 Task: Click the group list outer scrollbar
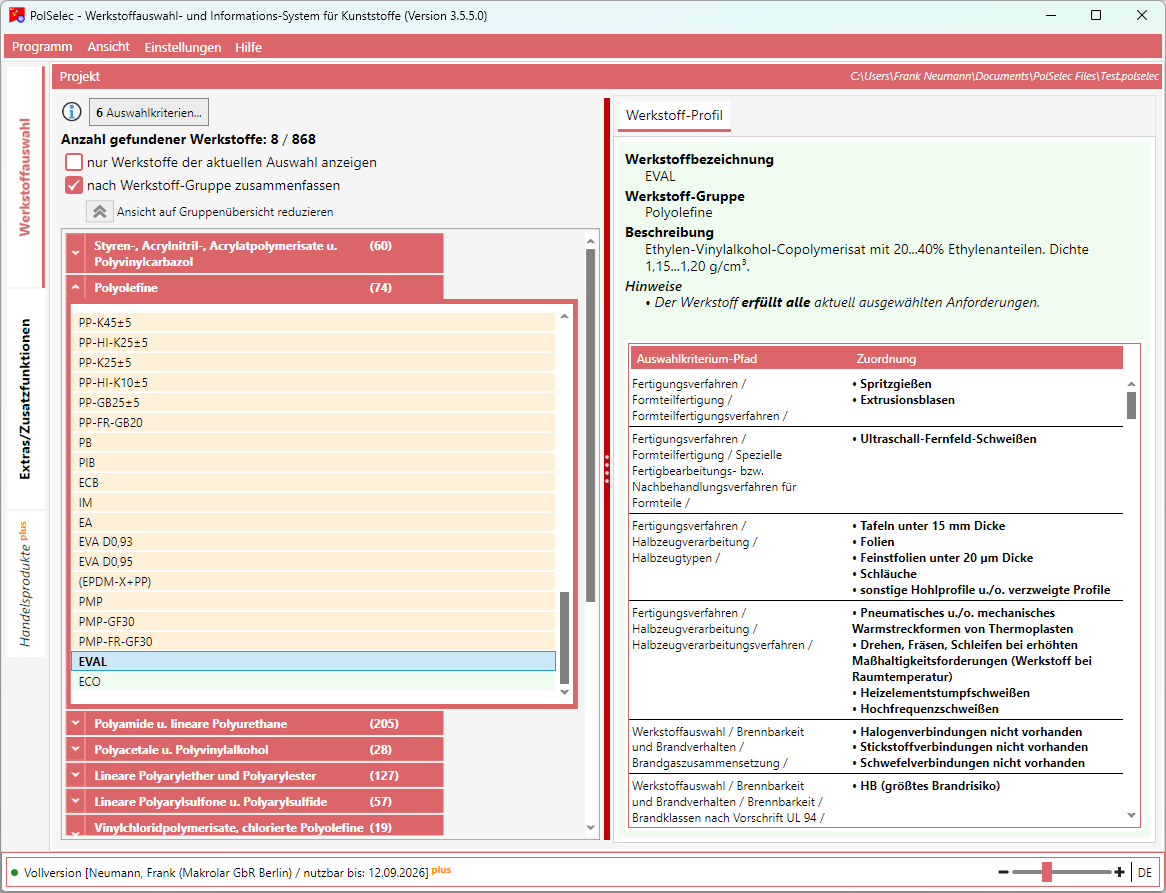[590, 425]
